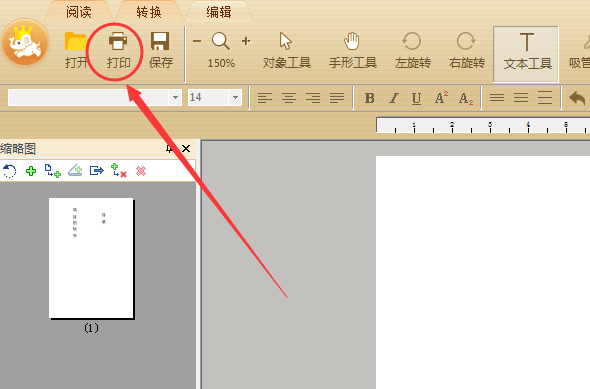Set medium line spacing
The width and height of the screenshot is (590, 389).
tap(521, 98)
